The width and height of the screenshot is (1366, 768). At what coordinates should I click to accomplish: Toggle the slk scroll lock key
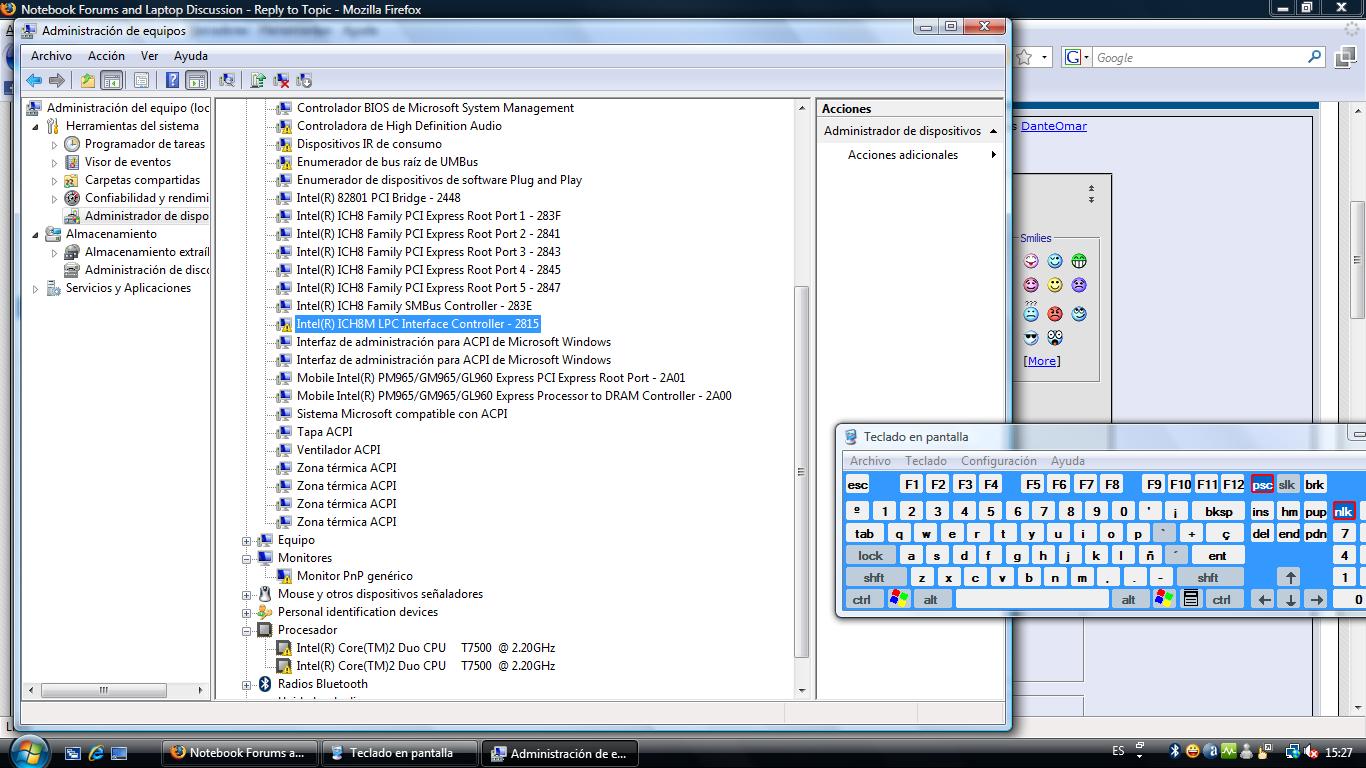pyautogui.click(x=1288, y=484)
